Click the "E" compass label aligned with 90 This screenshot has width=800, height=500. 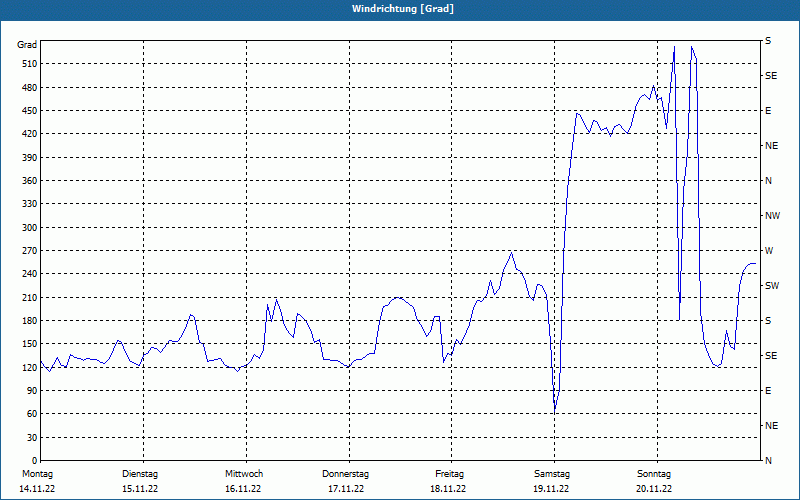[x=768, y=391]
